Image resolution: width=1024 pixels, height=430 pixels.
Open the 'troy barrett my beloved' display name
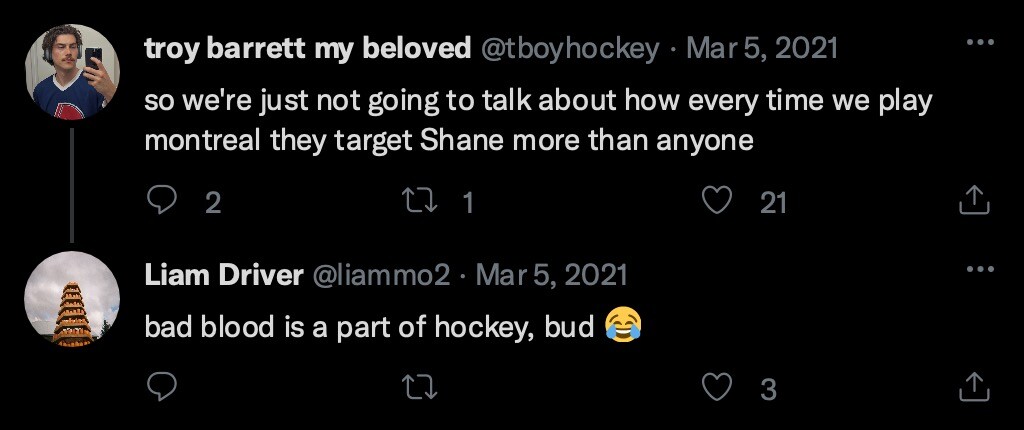[x=308, y=48]
